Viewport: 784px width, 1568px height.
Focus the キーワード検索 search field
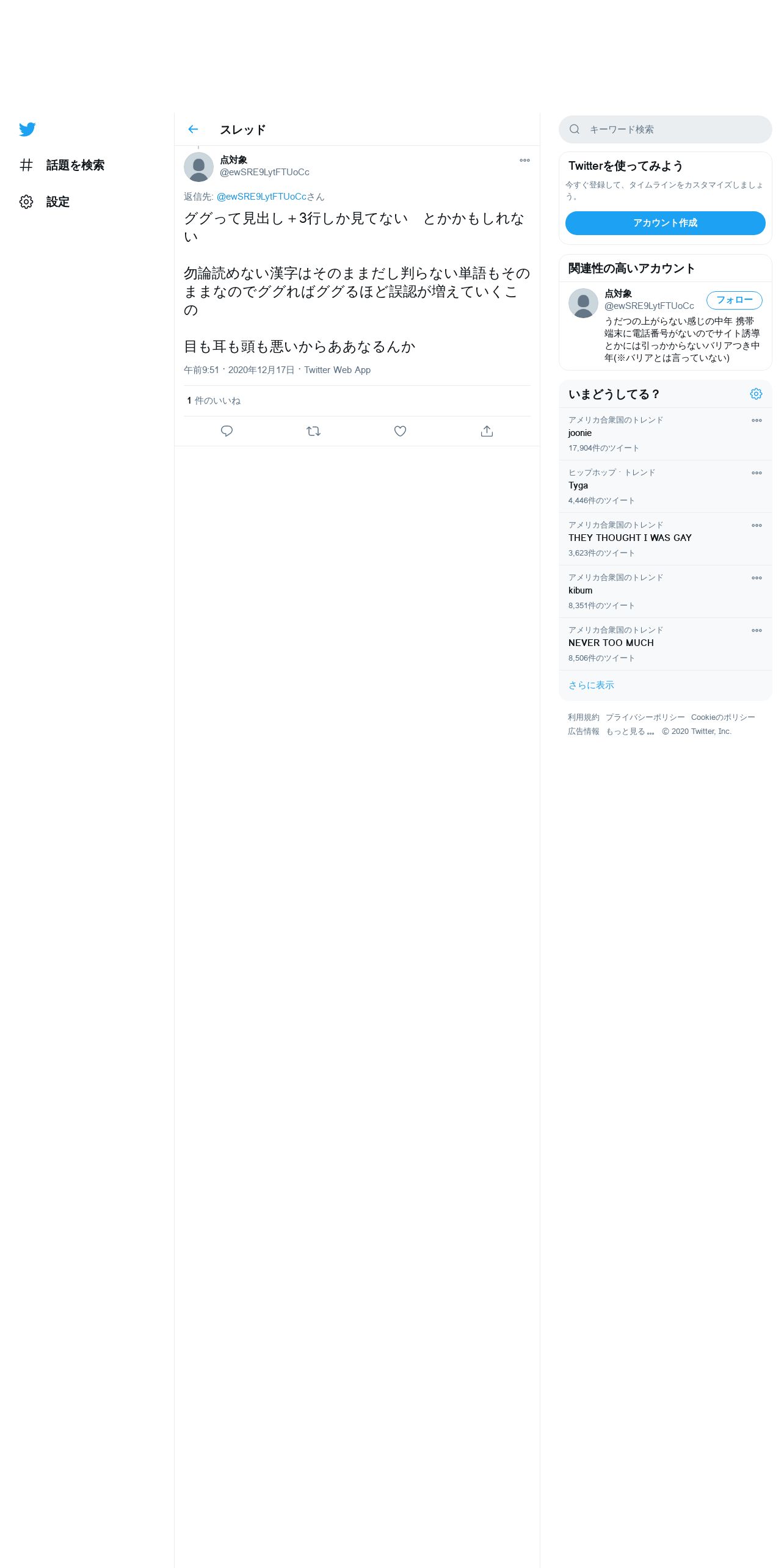pos(665,129)
